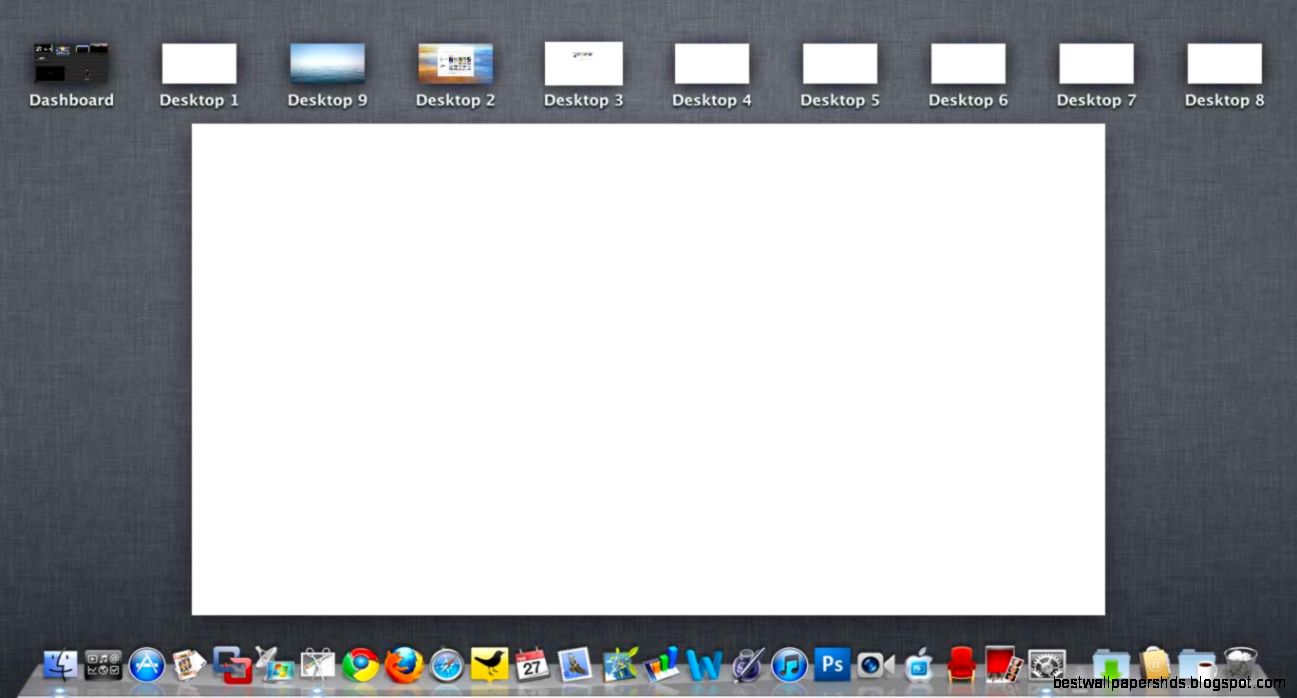
Task: Open Safari browser icon
Action: [446, 664]
